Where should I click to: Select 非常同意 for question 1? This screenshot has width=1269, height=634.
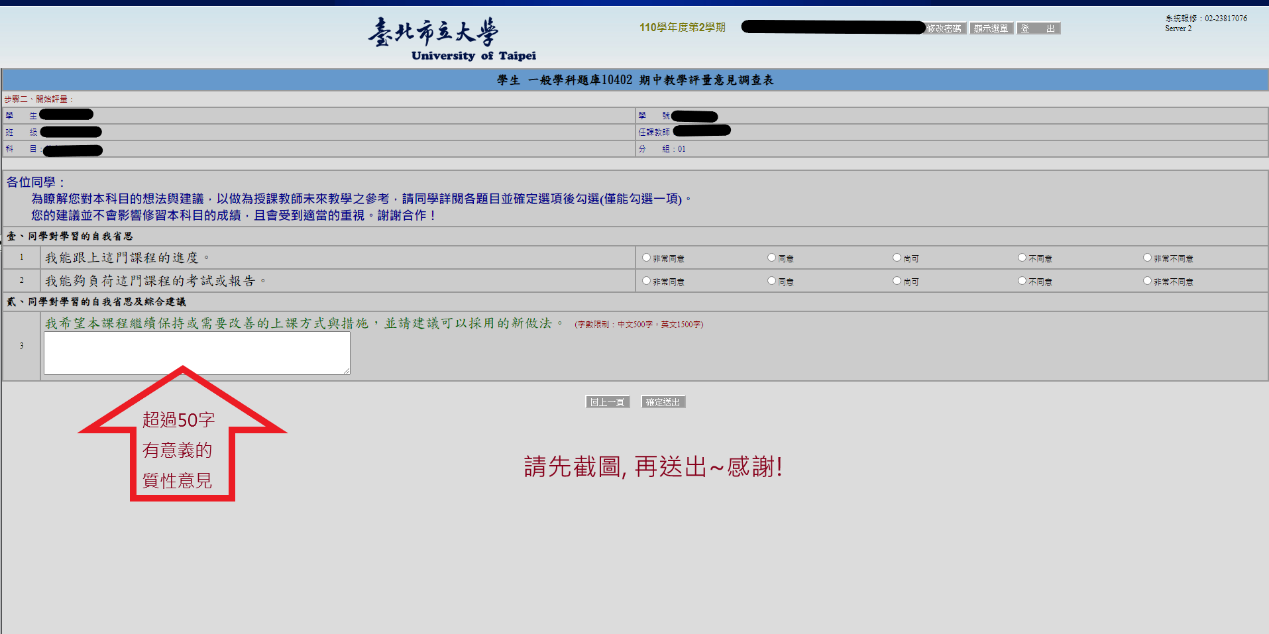(646, 258)
